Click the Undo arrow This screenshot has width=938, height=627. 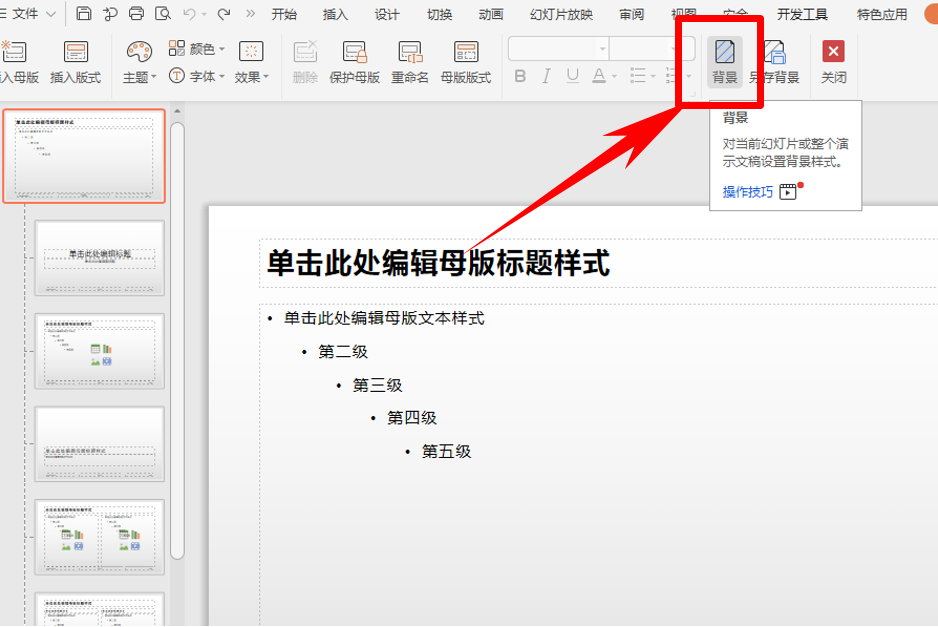(190, 13)
